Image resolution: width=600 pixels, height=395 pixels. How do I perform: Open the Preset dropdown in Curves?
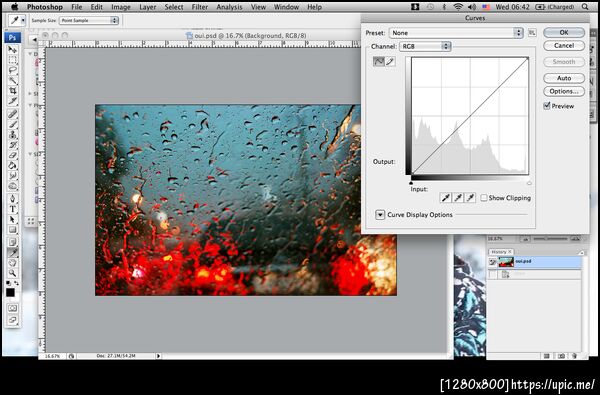pos(456,33)
